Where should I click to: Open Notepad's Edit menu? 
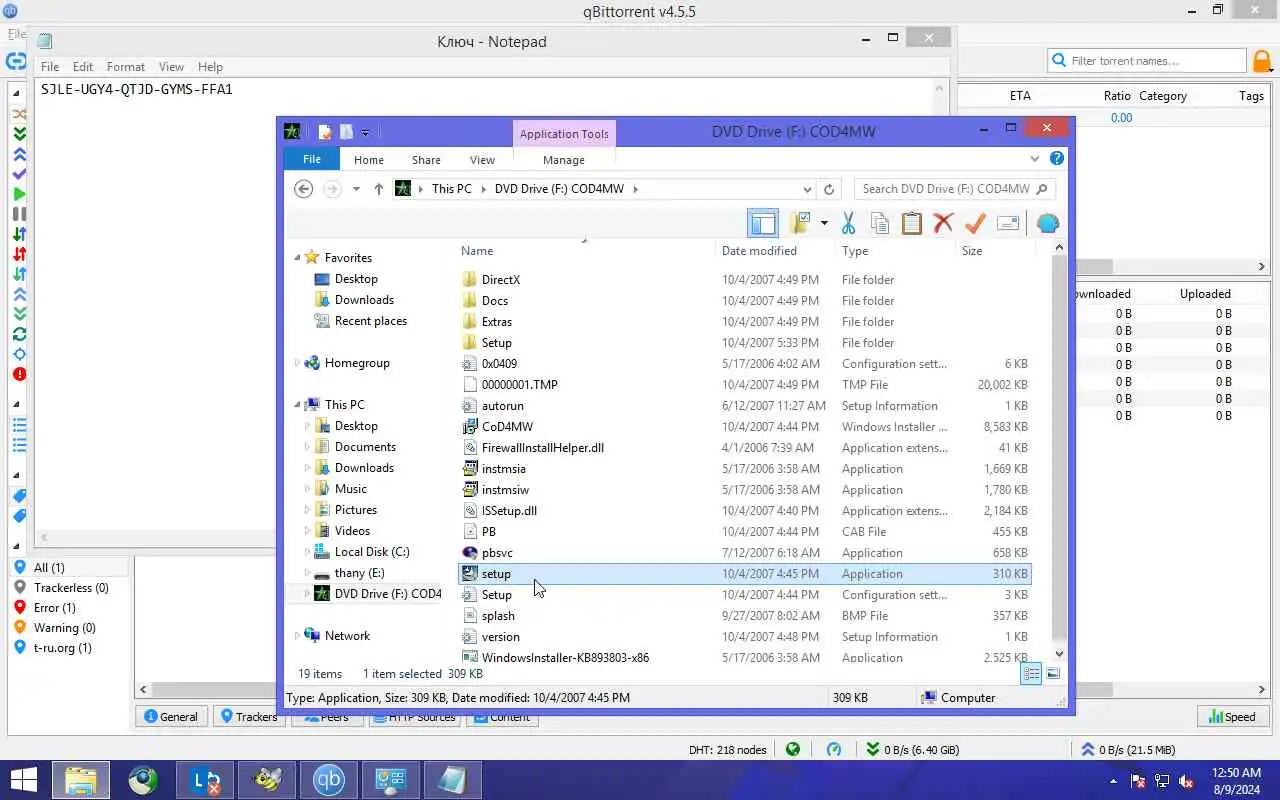(x=83, y=67)
